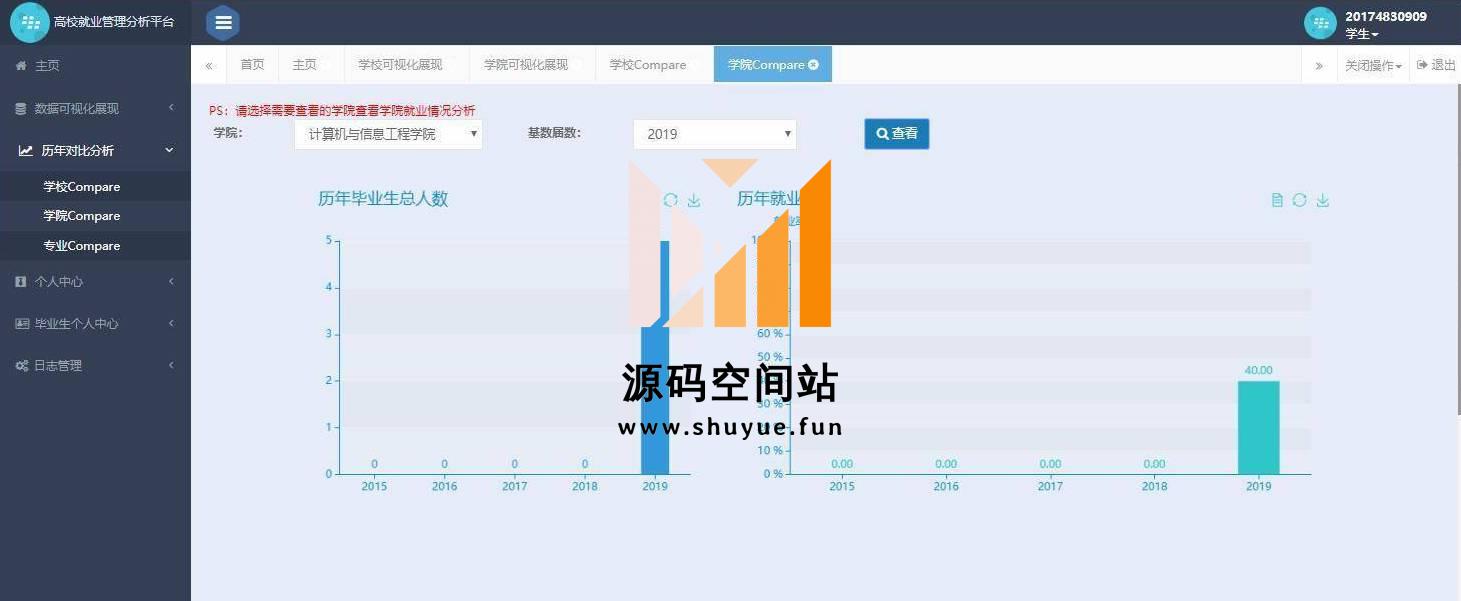Switch to 学校Compare tab
Viewport: 1461px width, 601px height.
coord(648,65)
